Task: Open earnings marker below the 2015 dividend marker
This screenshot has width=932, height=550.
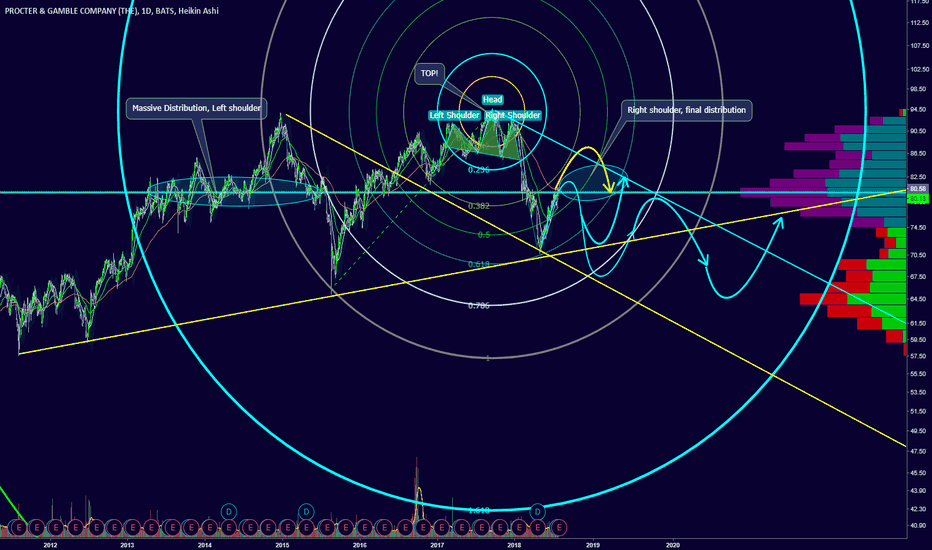Action: pos(306,527)
